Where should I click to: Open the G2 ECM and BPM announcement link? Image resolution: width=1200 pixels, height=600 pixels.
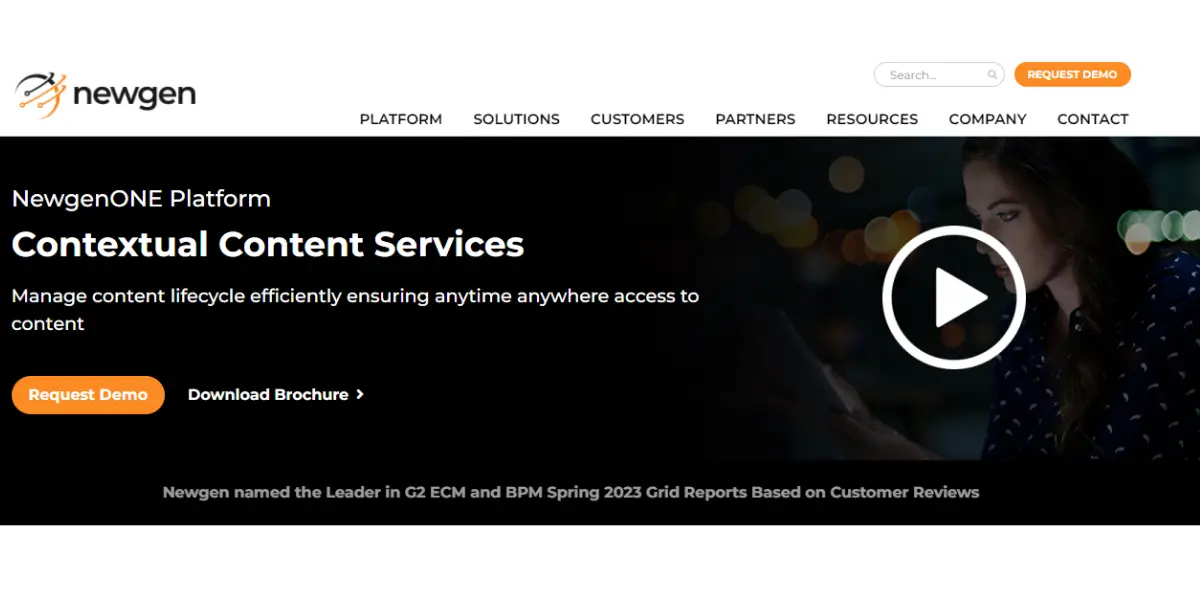571,492
